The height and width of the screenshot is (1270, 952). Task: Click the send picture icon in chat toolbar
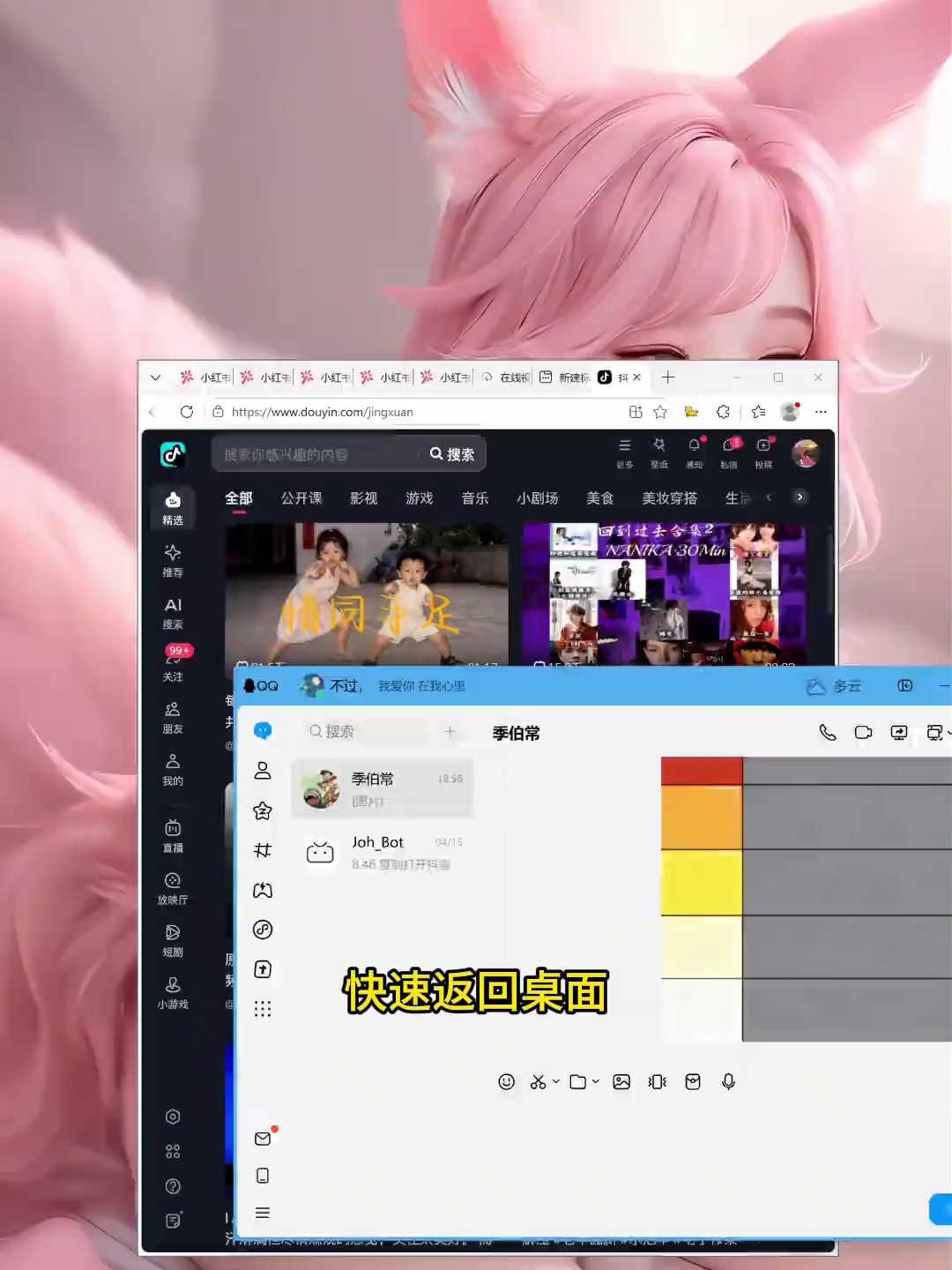click(x=621, y=1082)
